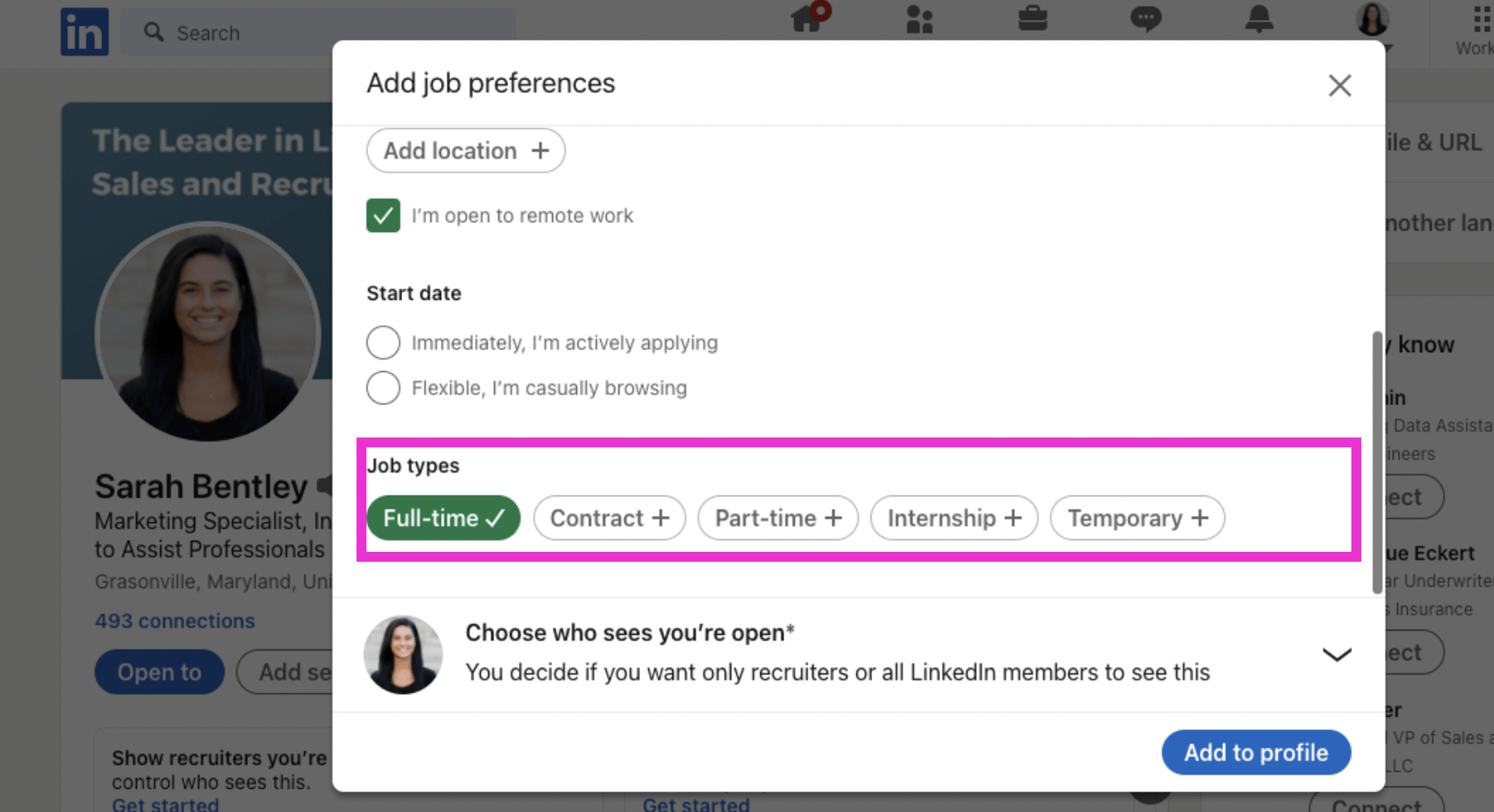Deselect the Full-time job type
Viewport: 1494px width, 812px height.
pyautogui.click(x=444, y=518)
